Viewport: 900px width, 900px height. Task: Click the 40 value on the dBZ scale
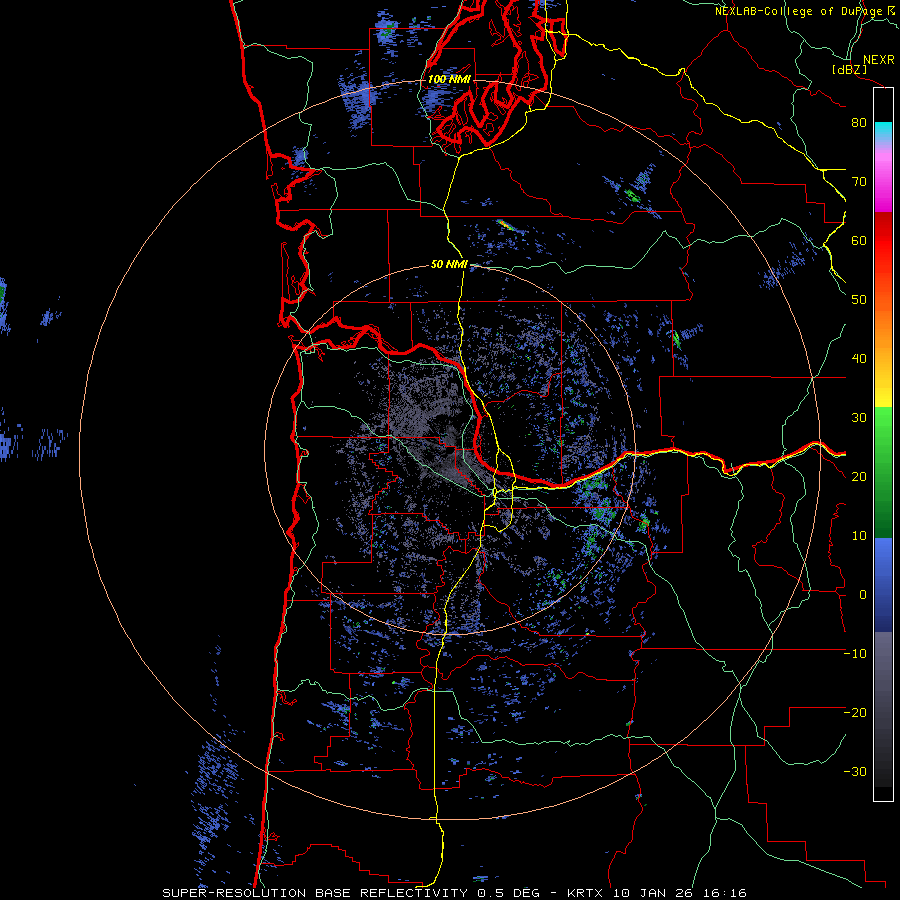[x=859, y=359]
